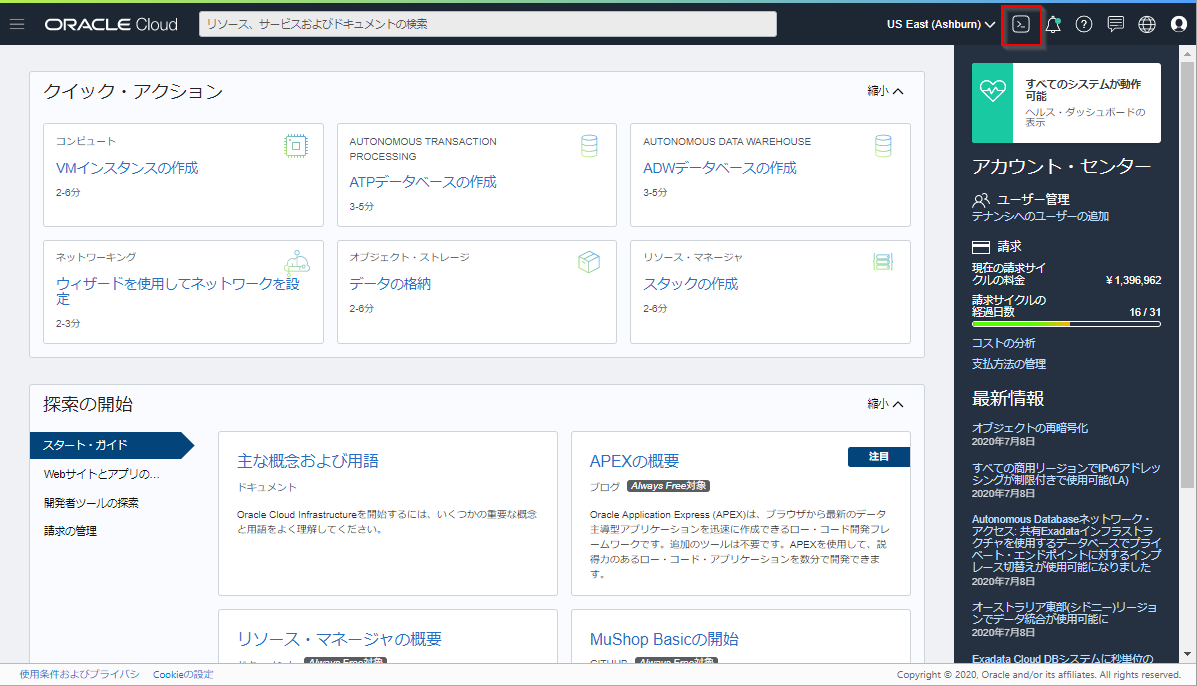The width and height of the screenshot is (1197, 686).
Task: Open the feedback chat icon
Action: click(x=1116, y=25)
